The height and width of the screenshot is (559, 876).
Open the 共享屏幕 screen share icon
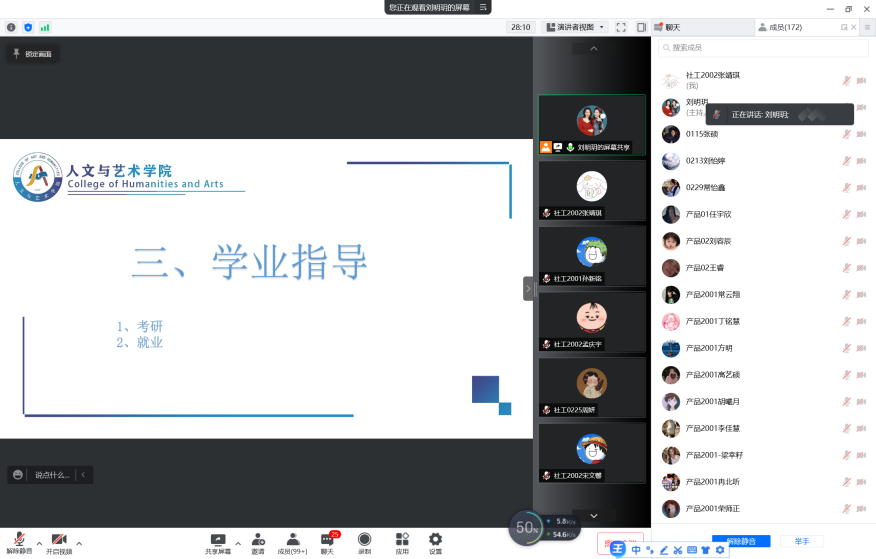pos(218,542)
